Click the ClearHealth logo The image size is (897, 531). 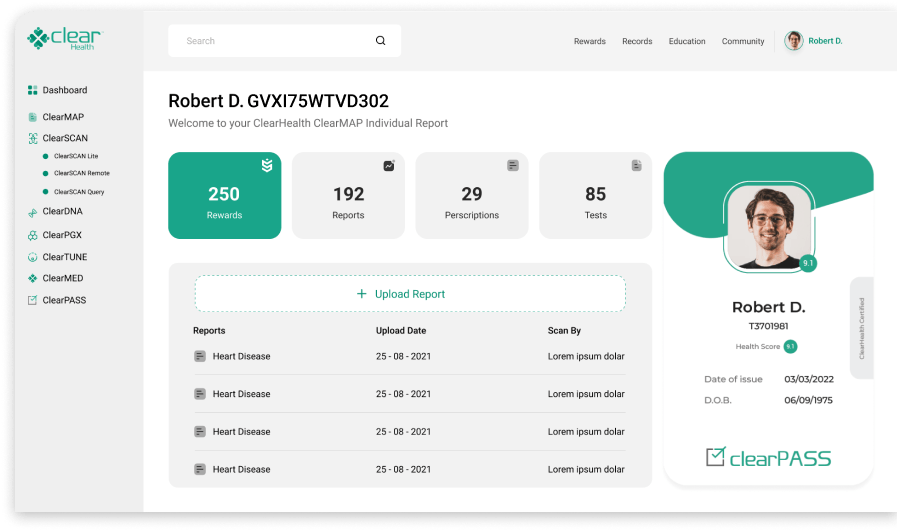pos(64,40)
